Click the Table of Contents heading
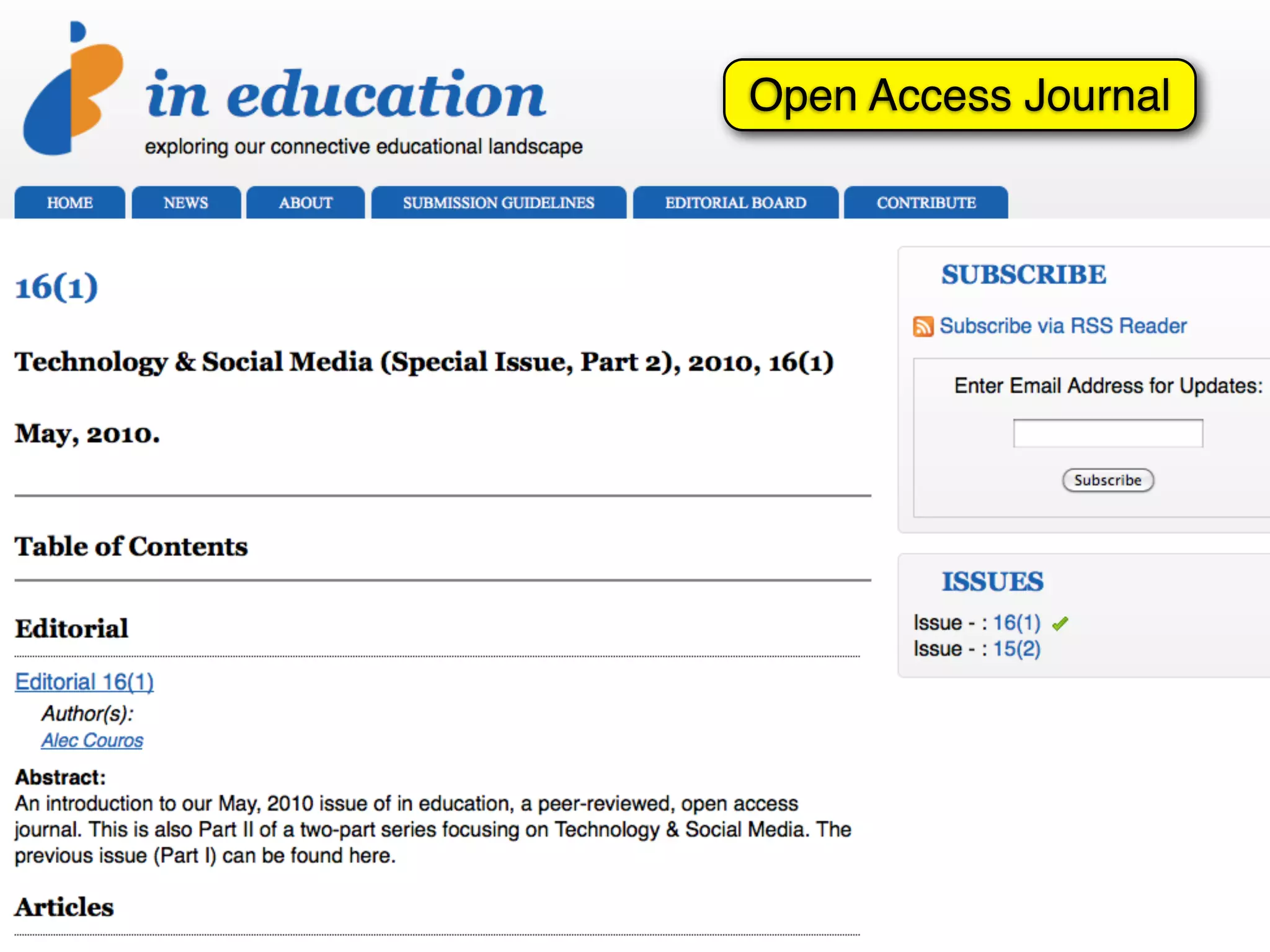 tap(131, 547)
